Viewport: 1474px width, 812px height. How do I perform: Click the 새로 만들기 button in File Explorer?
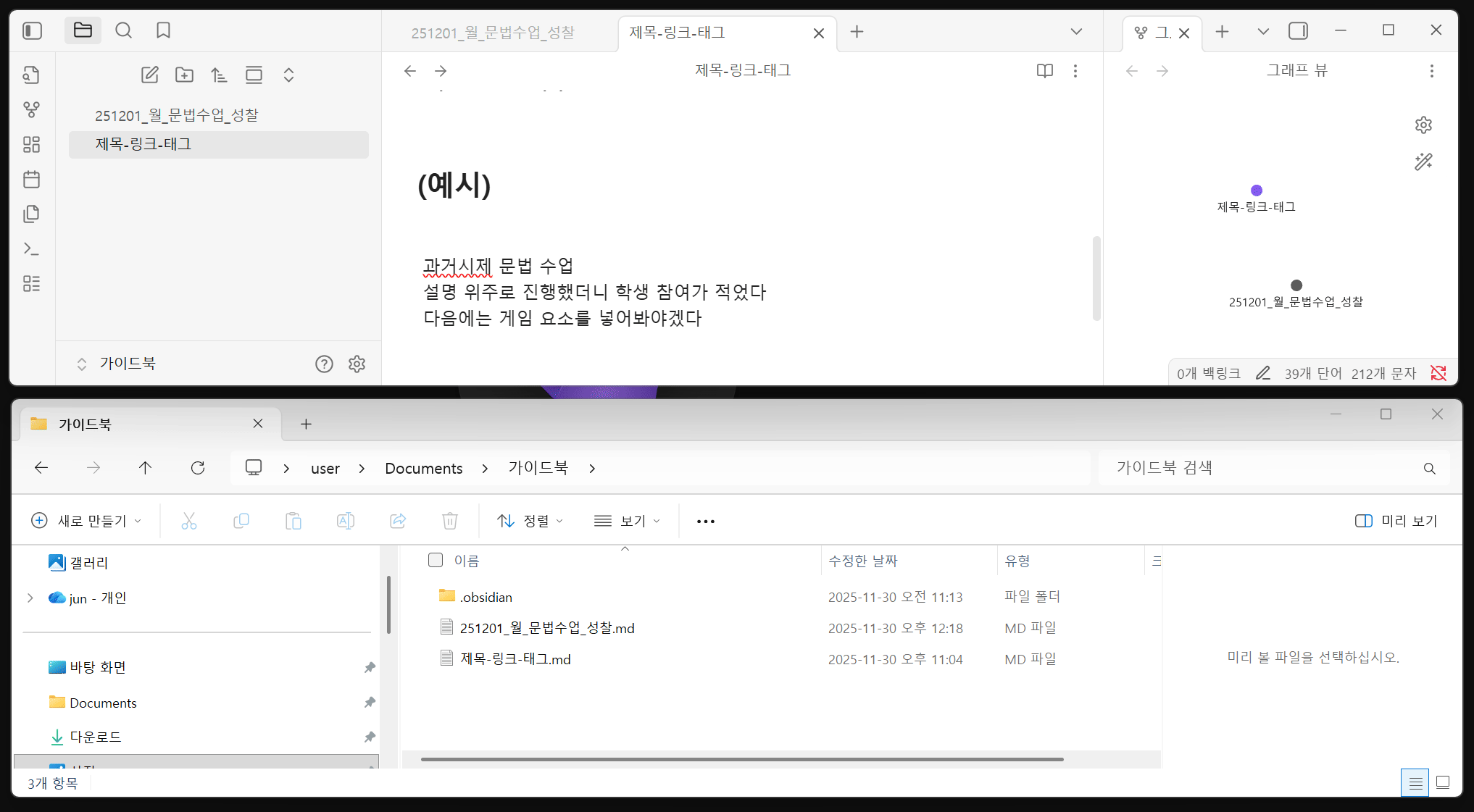(86, 521)
